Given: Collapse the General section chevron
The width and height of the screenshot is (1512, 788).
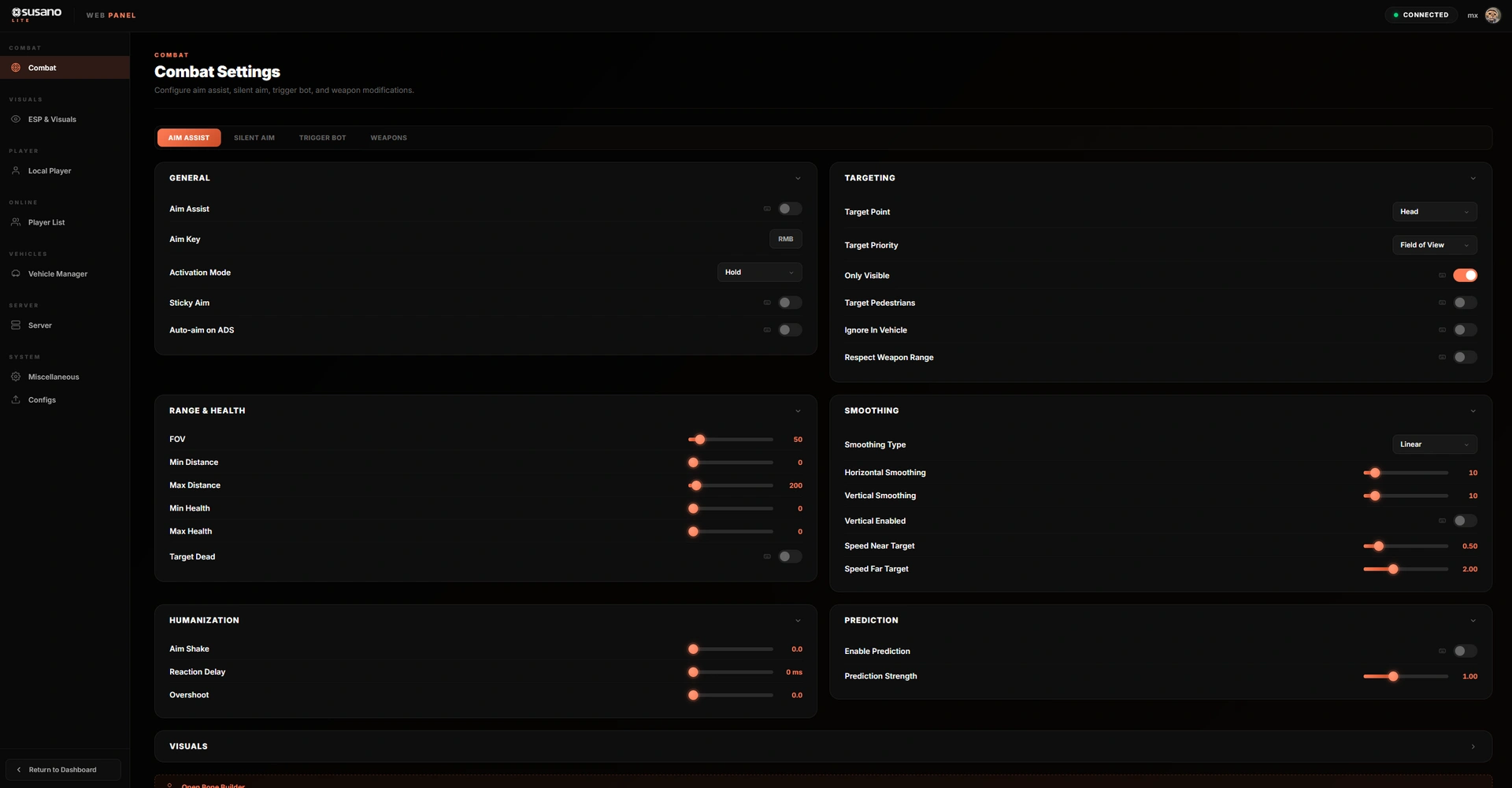Looking at the screenshot, I should coord(797,178).
